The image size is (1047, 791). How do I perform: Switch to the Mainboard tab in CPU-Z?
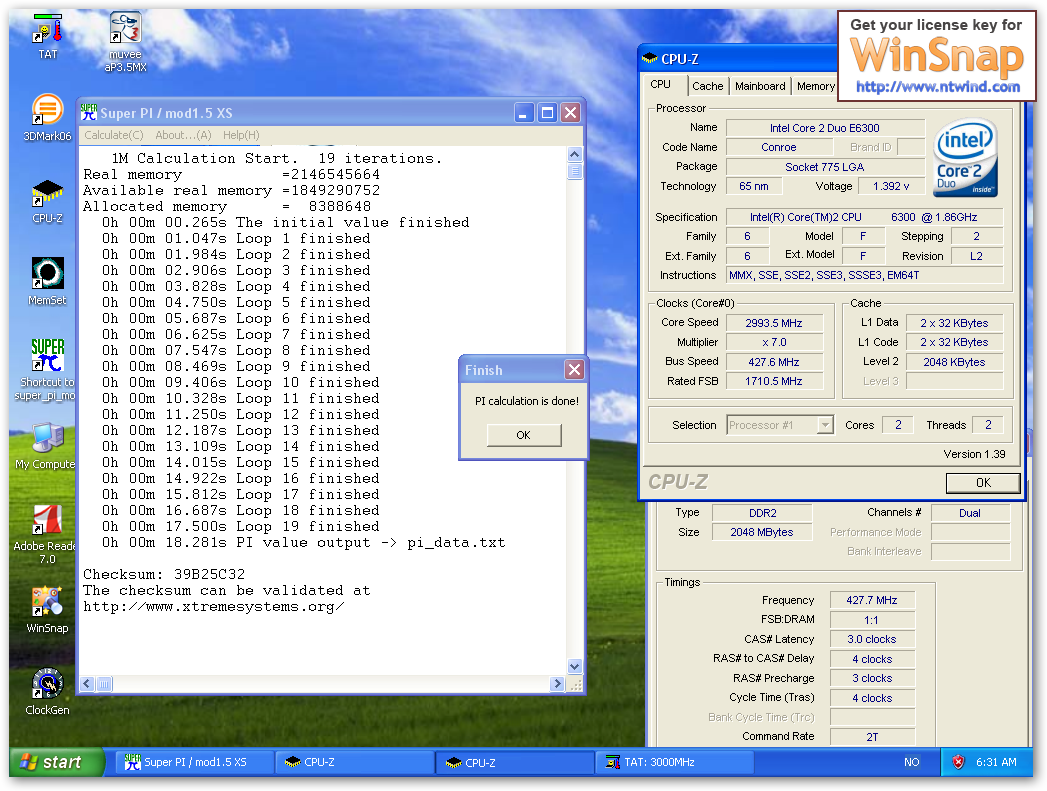[x=760, y=86]
